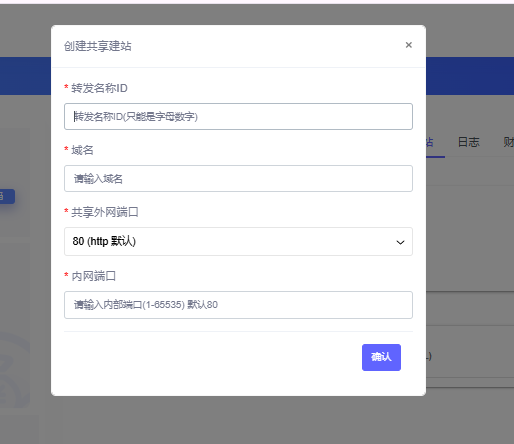514x444 pixels.
Task: Click the dimmed backdrop below the dialog
Action: pyautogui.click(x=238, y=420)
